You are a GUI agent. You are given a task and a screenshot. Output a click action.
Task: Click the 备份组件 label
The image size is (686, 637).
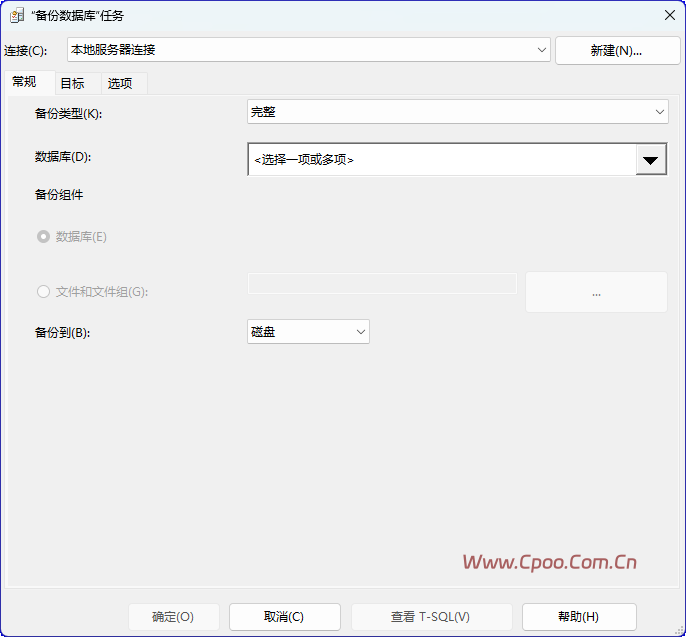59,195
